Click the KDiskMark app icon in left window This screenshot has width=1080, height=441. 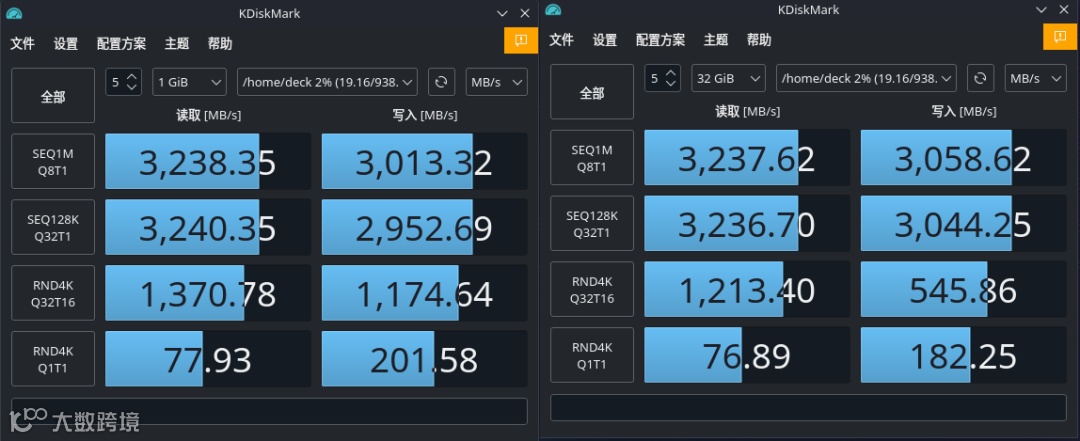(x=14, y=13)
